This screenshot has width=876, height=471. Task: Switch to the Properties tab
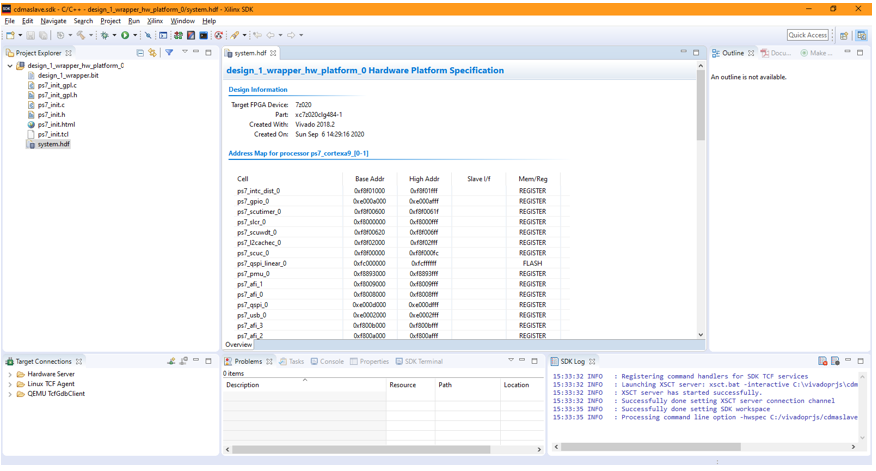(369, 361)
